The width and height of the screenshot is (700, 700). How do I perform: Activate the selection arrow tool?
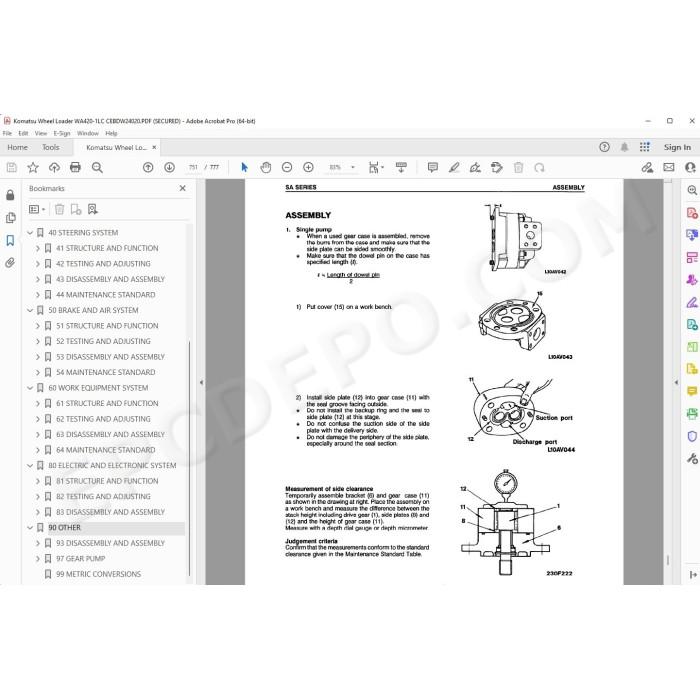pyautogui.click(x=244, y=167)
